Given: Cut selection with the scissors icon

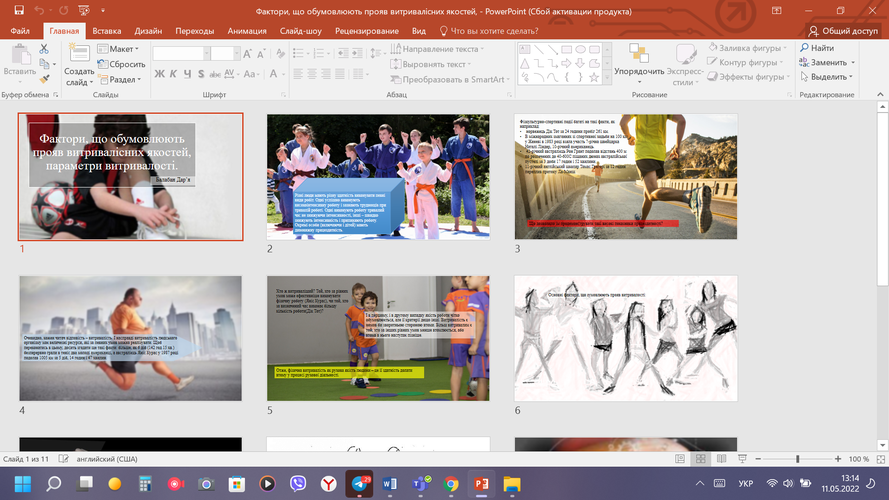Looking at the screenshot, I should point(44,49).
